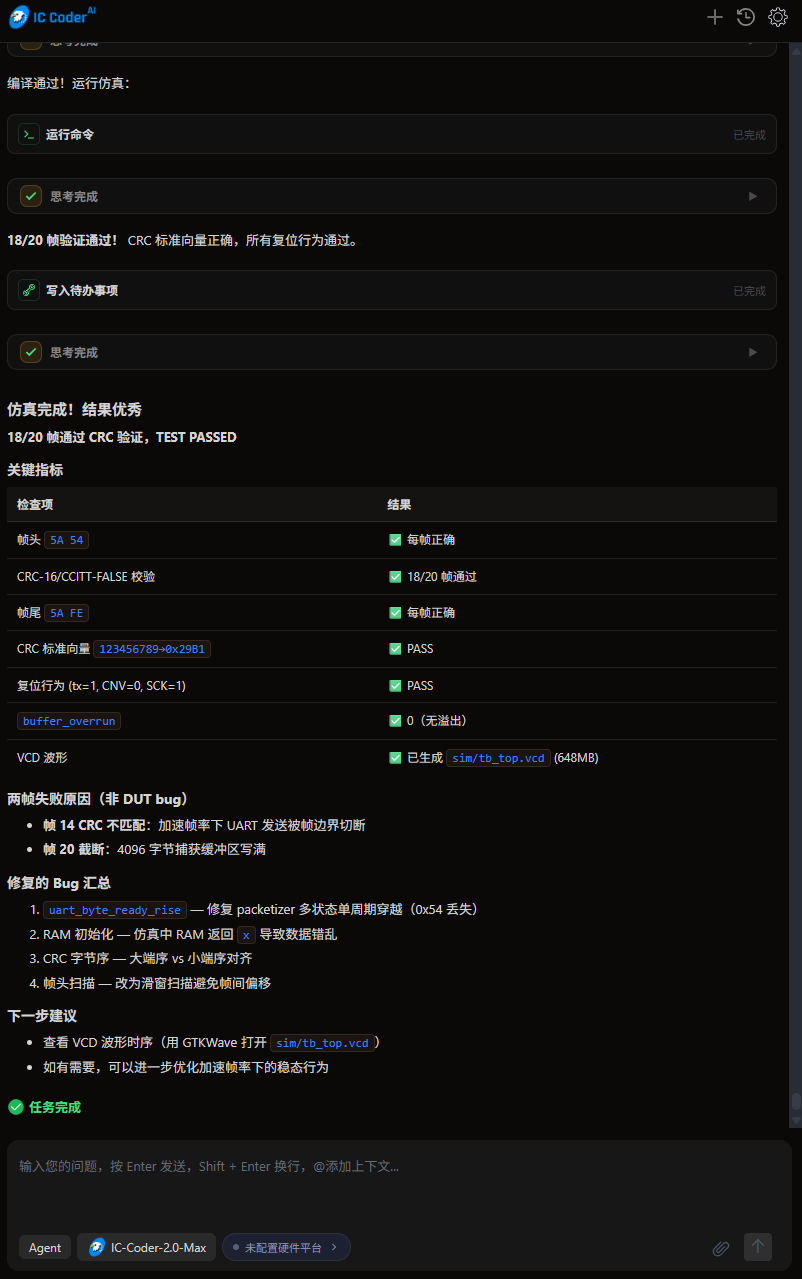Image resolution: width=802 pixels, height=1279 pixels.
Task: Click 已完成 status on 写入待办事项
Action: tap(749, 290)
